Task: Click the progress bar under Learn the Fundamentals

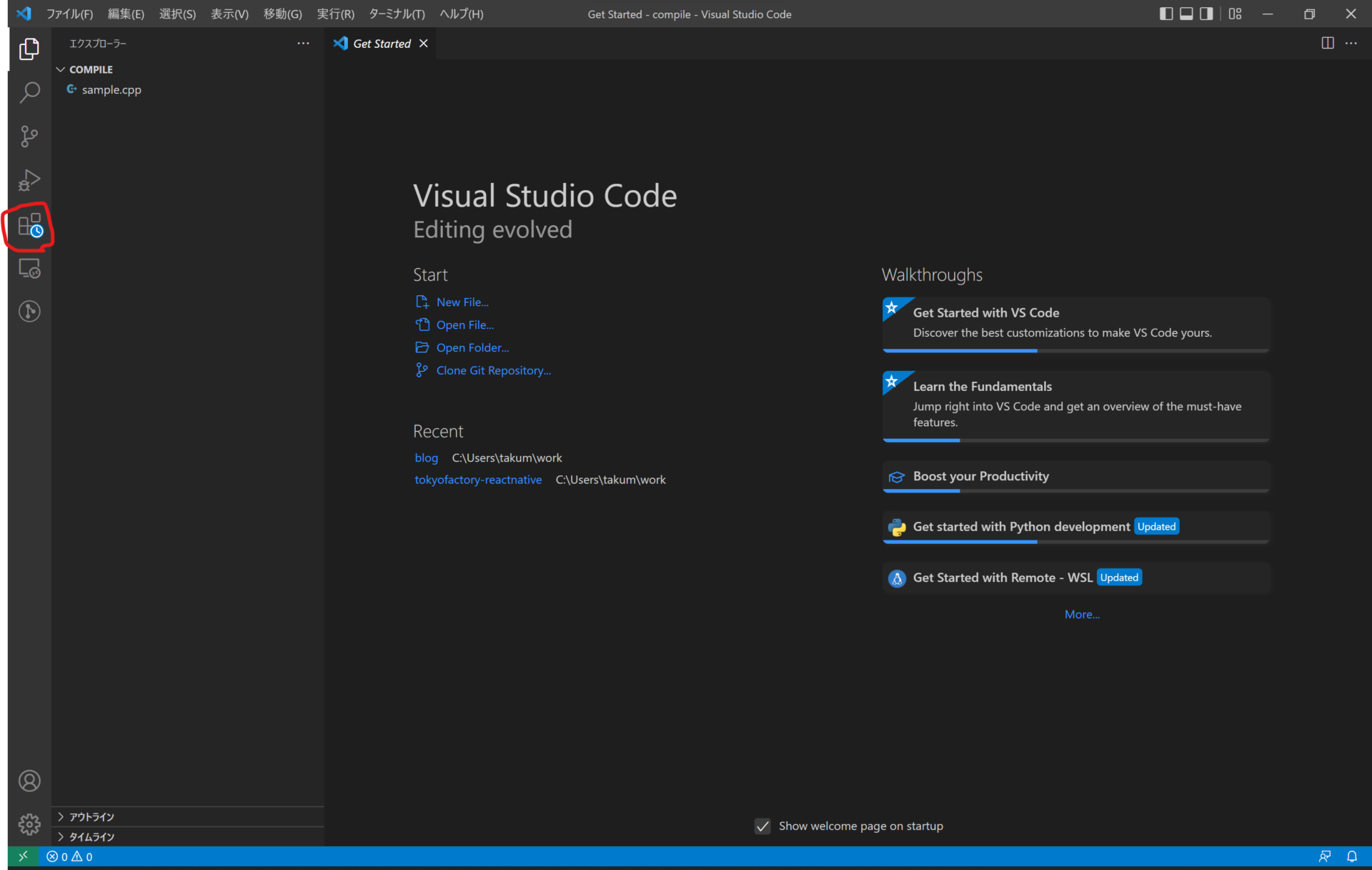Action: point(922,440)
